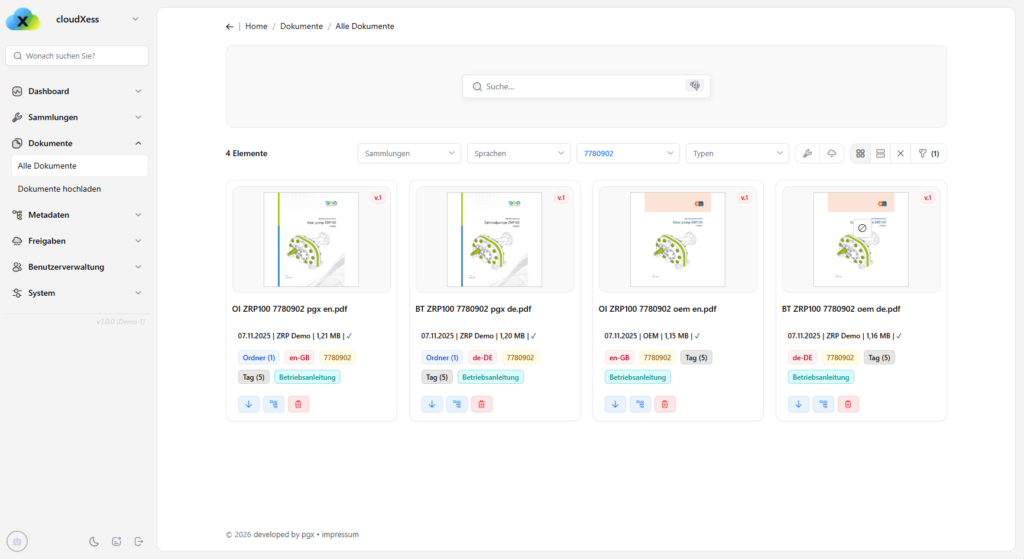Viewport: 1024px width, 559px height.
Task: Click en-GB tag on OI ZRP100 oem en.pdf
Action: [619, 358]
